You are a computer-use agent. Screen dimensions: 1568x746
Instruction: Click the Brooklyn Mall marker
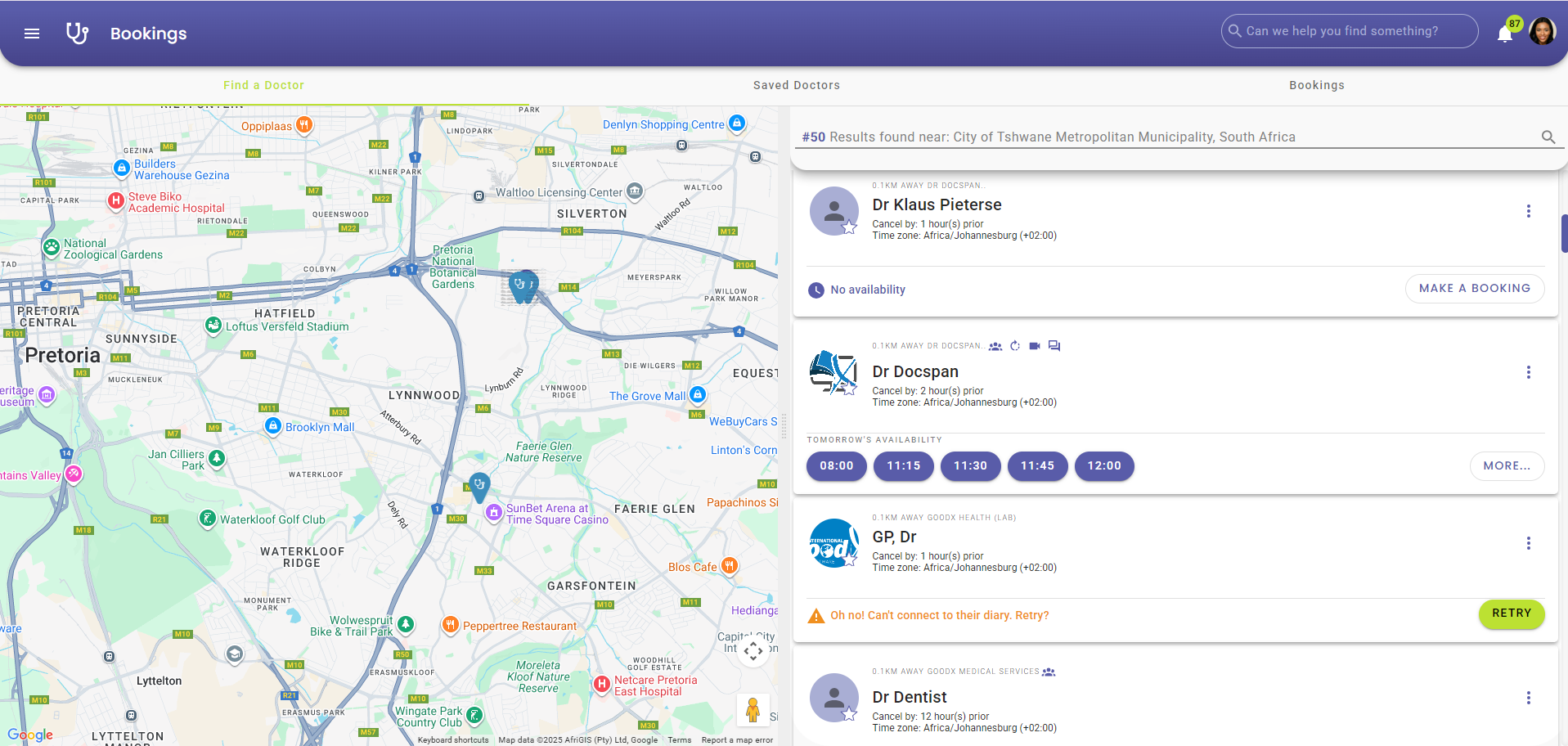(x=273, y=426)
